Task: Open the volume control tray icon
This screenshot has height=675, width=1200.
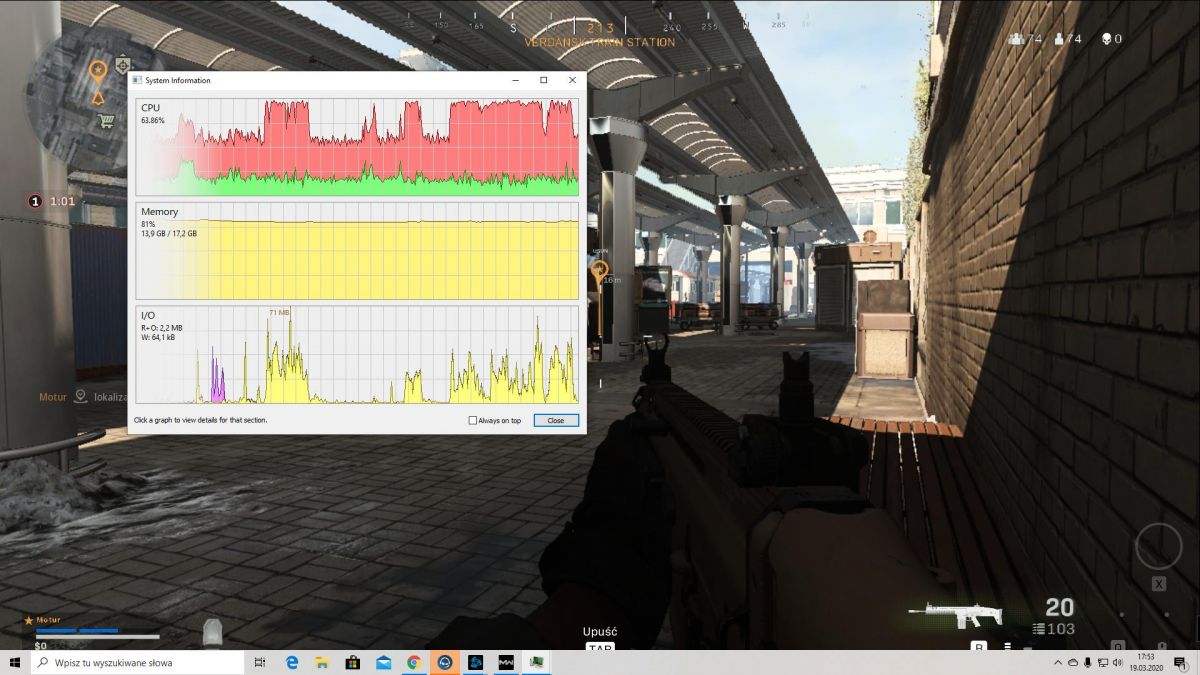Action: point(1117,662)
